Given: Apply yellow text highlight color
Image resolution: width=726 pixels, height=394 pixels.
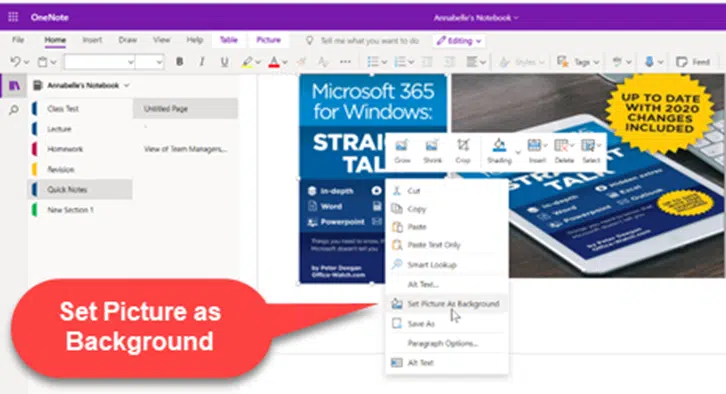Looking at the screenshot, I should click(x=247, y=62).
